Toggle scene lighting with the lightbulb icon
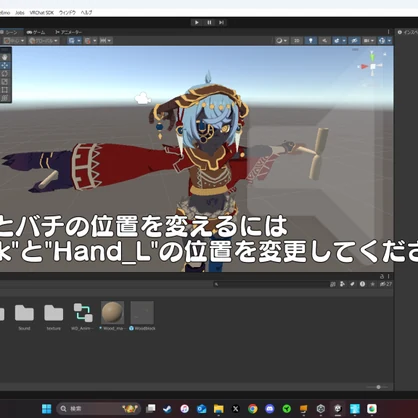Screen dimensions: 418x418 click(x=311, y=41)
